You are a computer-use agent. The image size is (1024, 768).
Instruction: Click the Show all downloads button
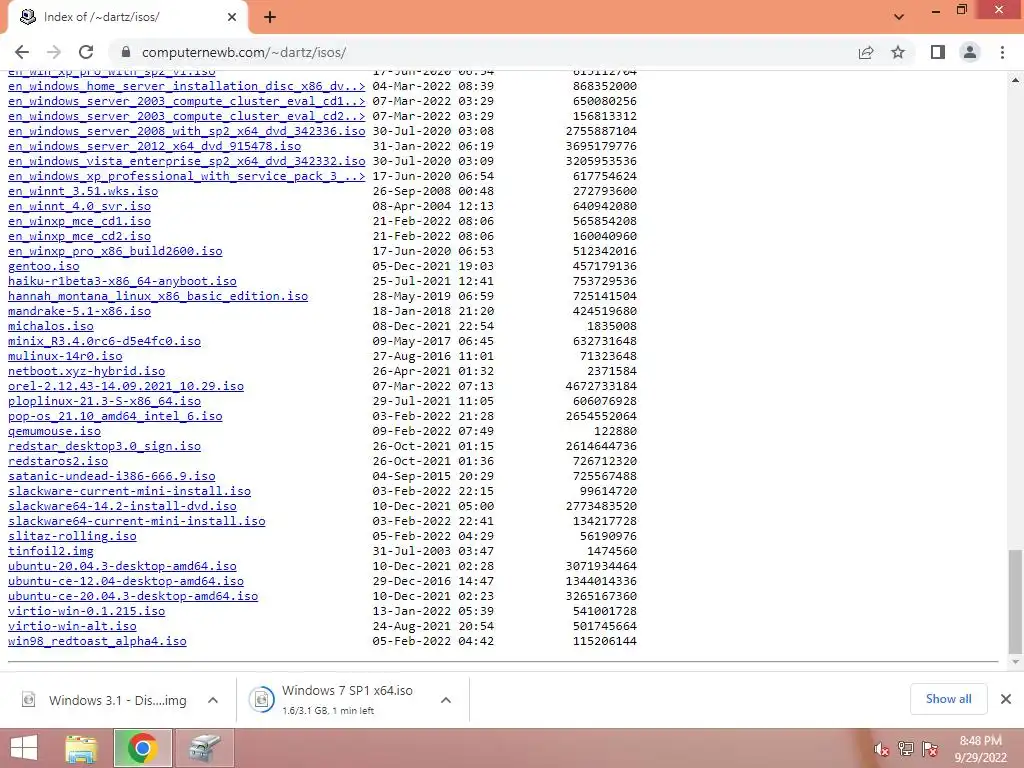(948, 699)
